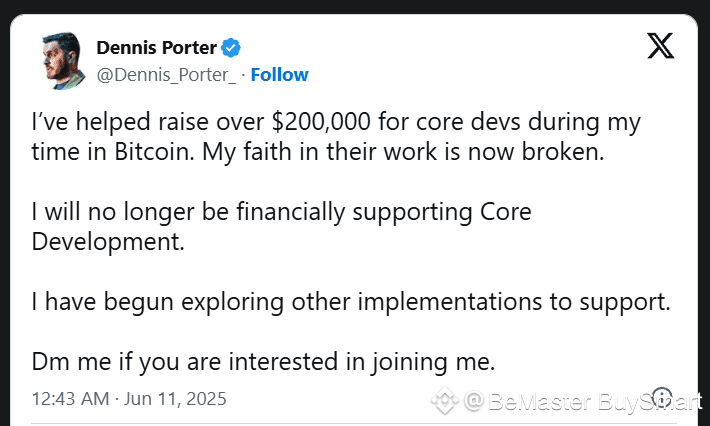Click the "@" symbol in the watermark
This screenshot has width=710, height=426.
tap(474, 402)
